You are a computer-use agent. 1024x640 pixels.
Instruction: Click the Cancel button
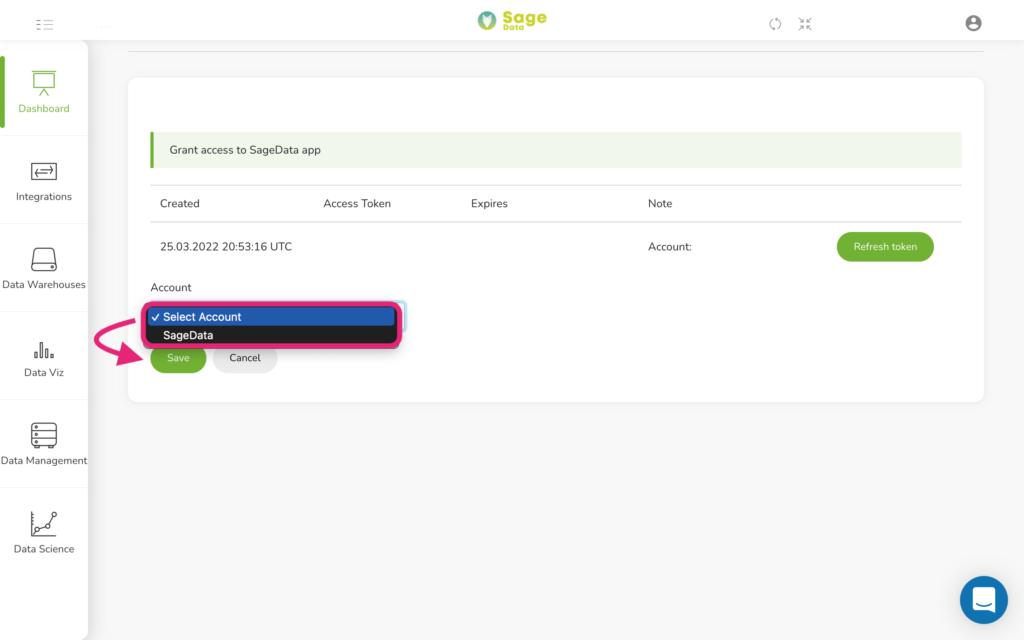245,358
